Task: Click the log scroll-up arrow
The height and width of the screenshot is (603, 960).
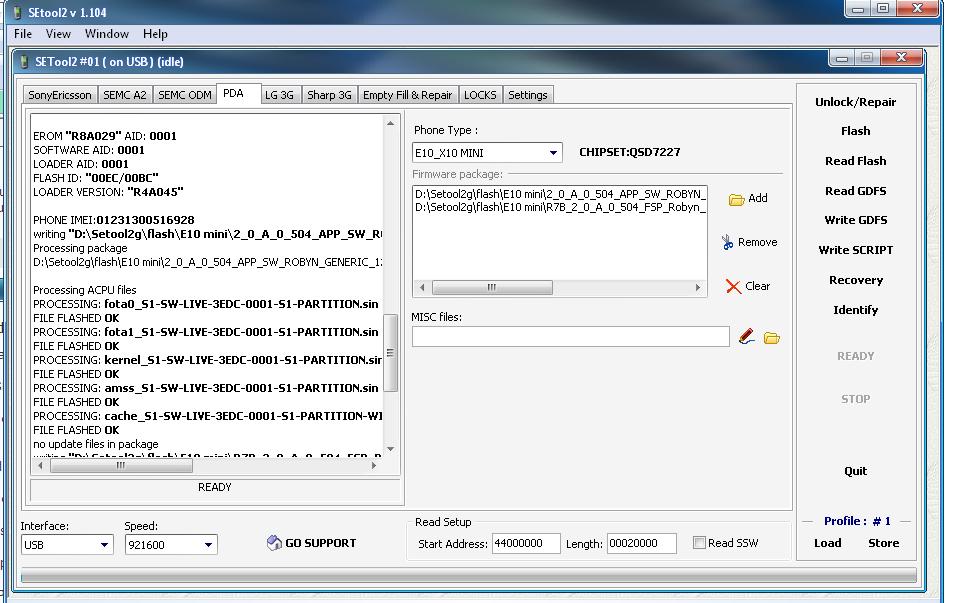Action: (390, 124)
